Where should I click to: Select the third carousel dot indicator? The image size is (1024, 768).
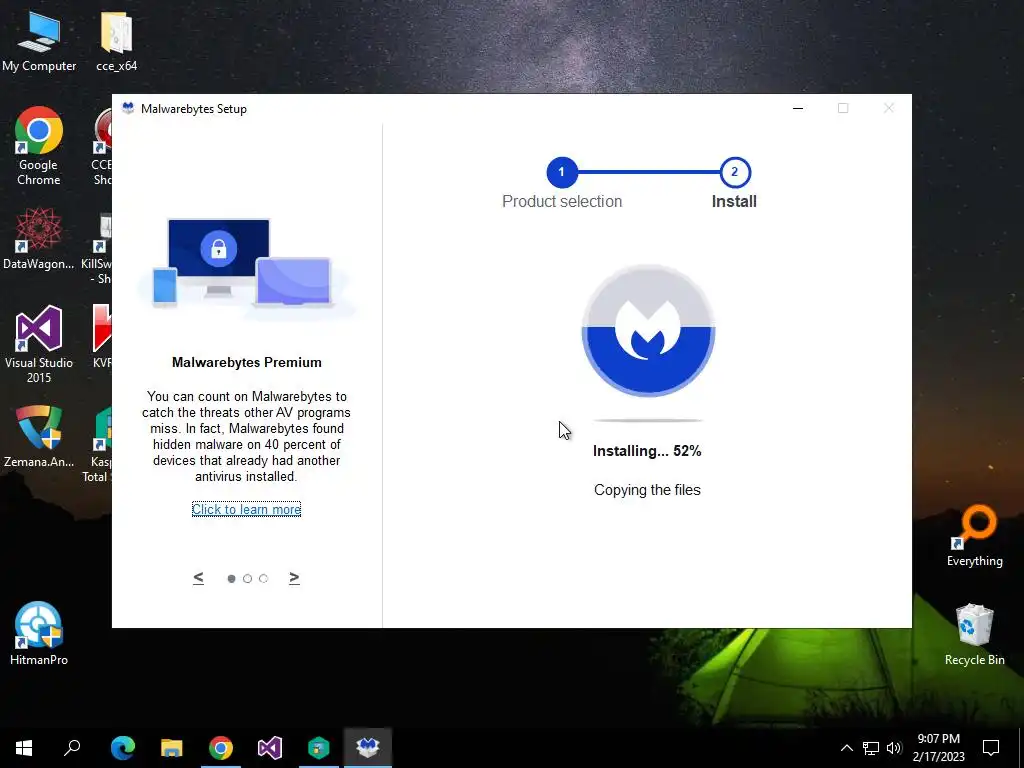[263, 579]
